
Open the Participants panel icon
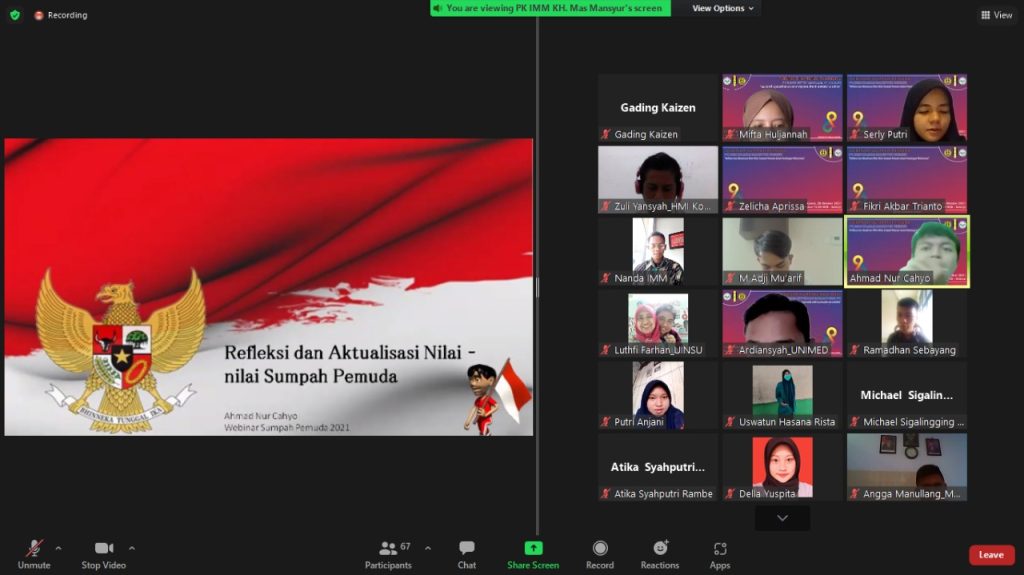point(388,548)
